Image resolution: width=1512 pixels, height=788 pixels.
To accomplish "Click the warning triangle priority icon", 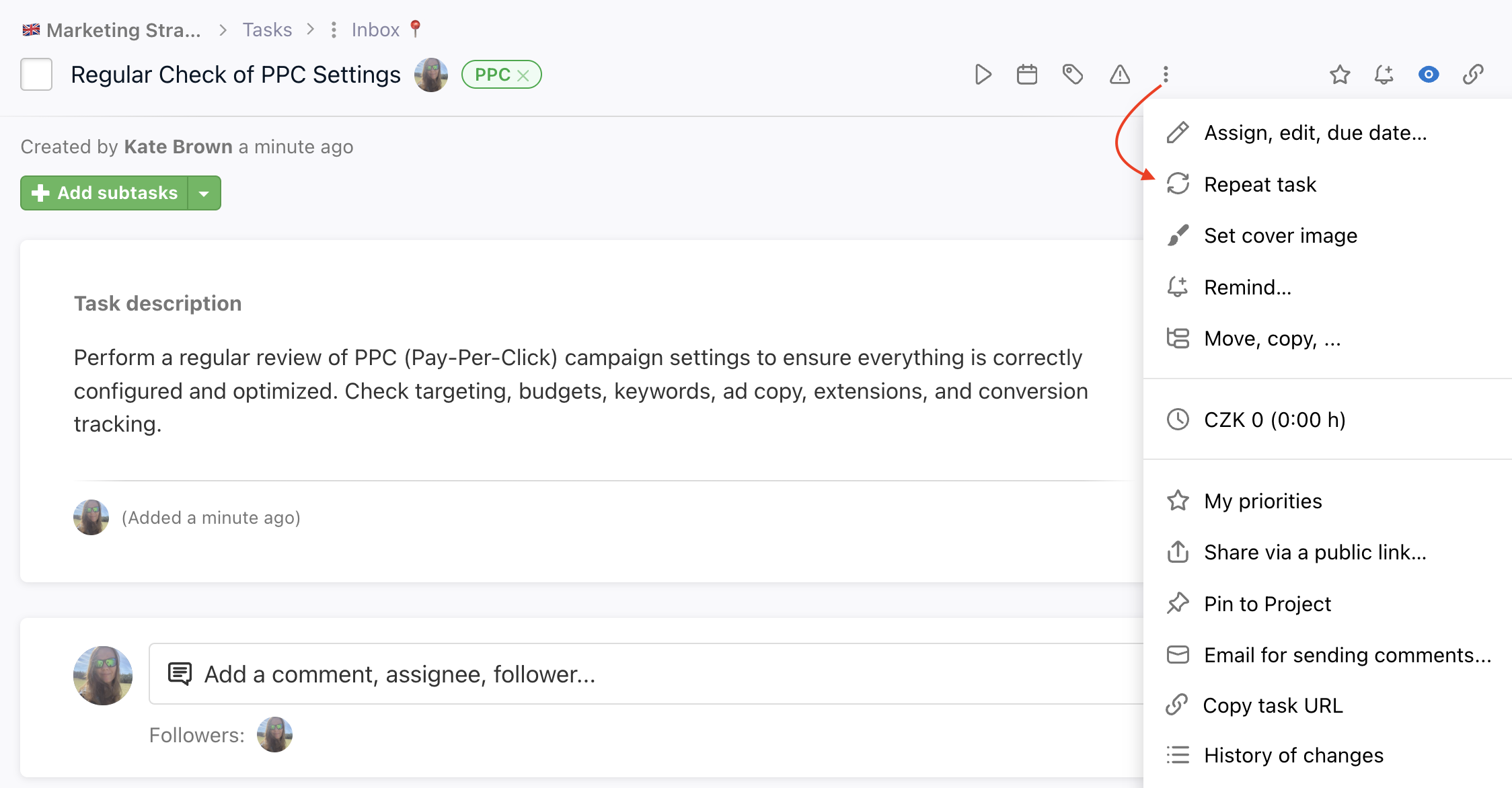I will [1120, 75].
